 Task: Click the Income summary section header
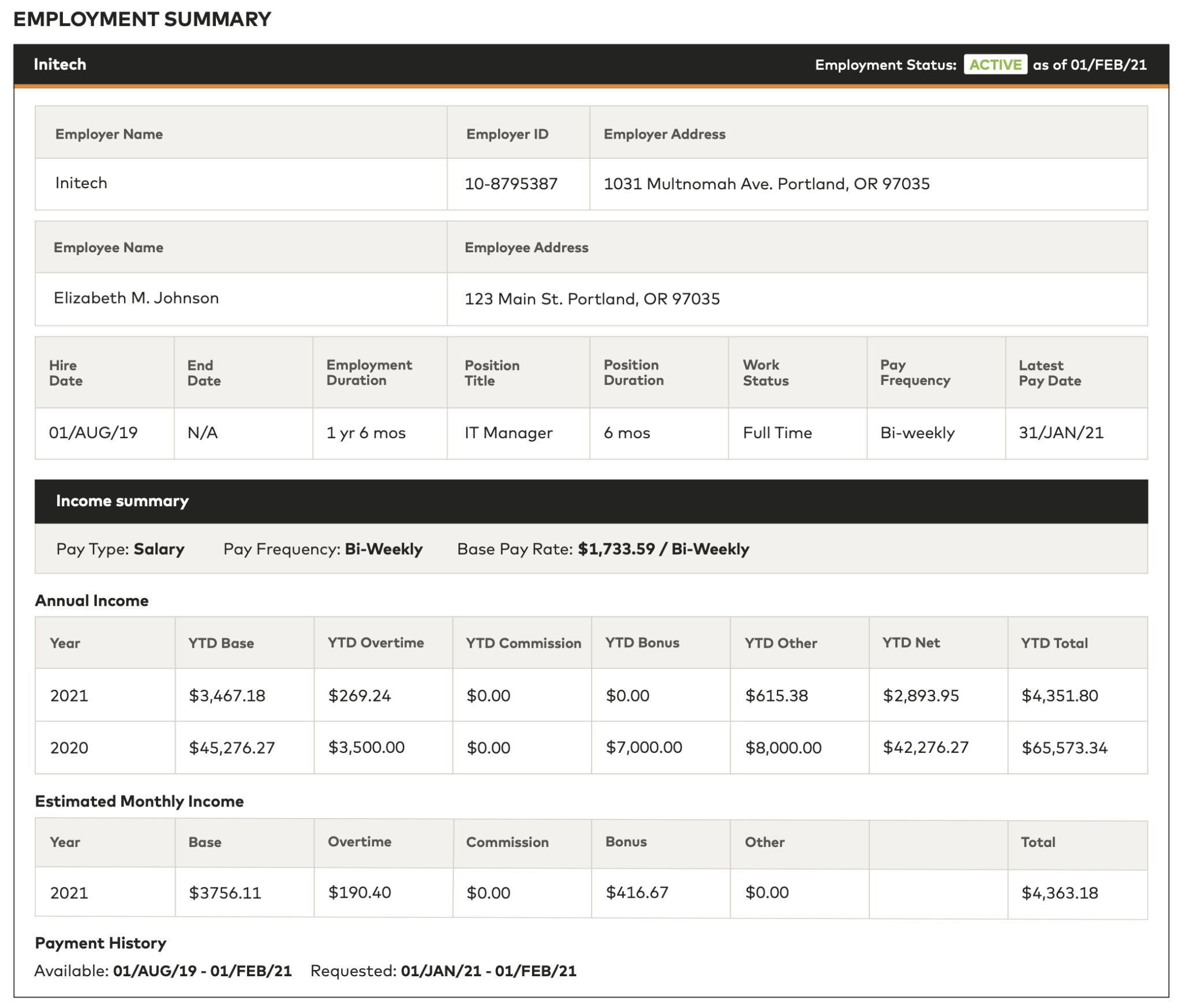click(122, 501)
